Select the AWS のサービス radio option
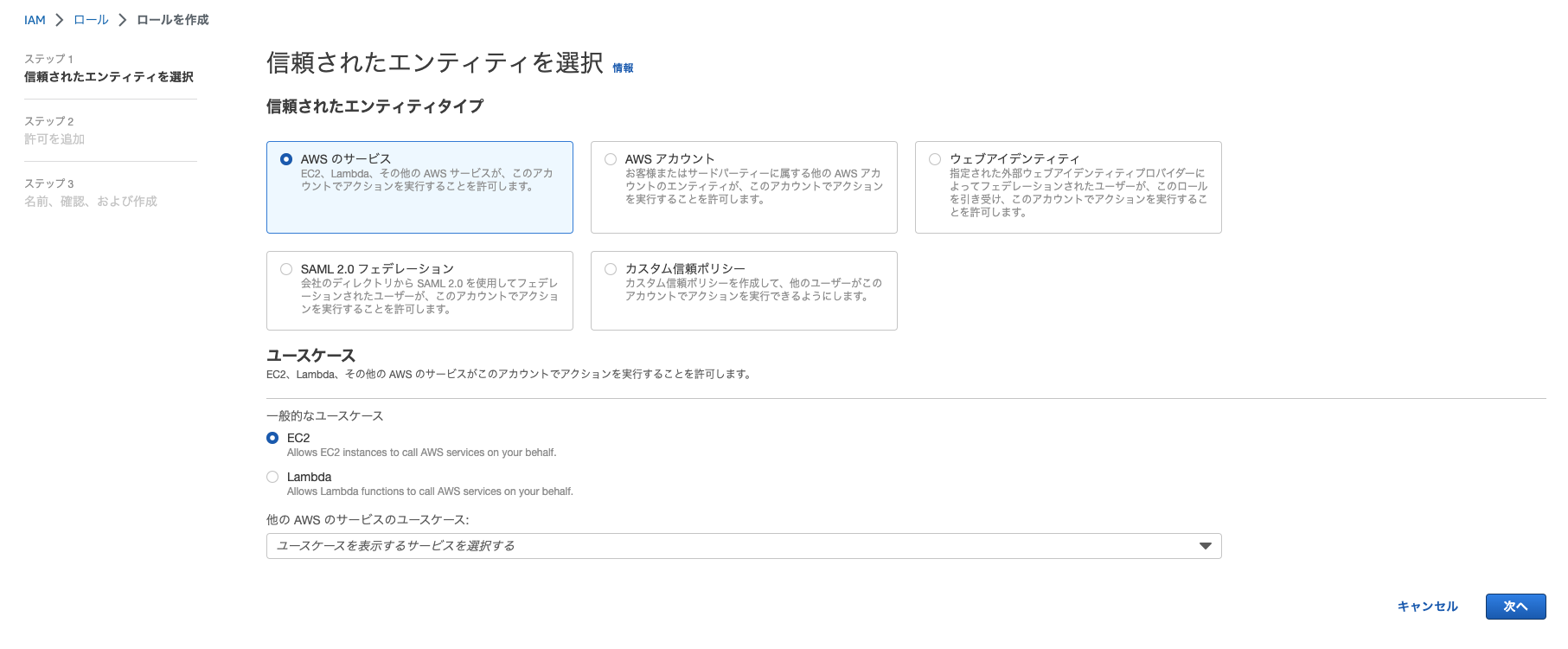The height and width of the screenshot is (649, 1568). coord(286,159)
